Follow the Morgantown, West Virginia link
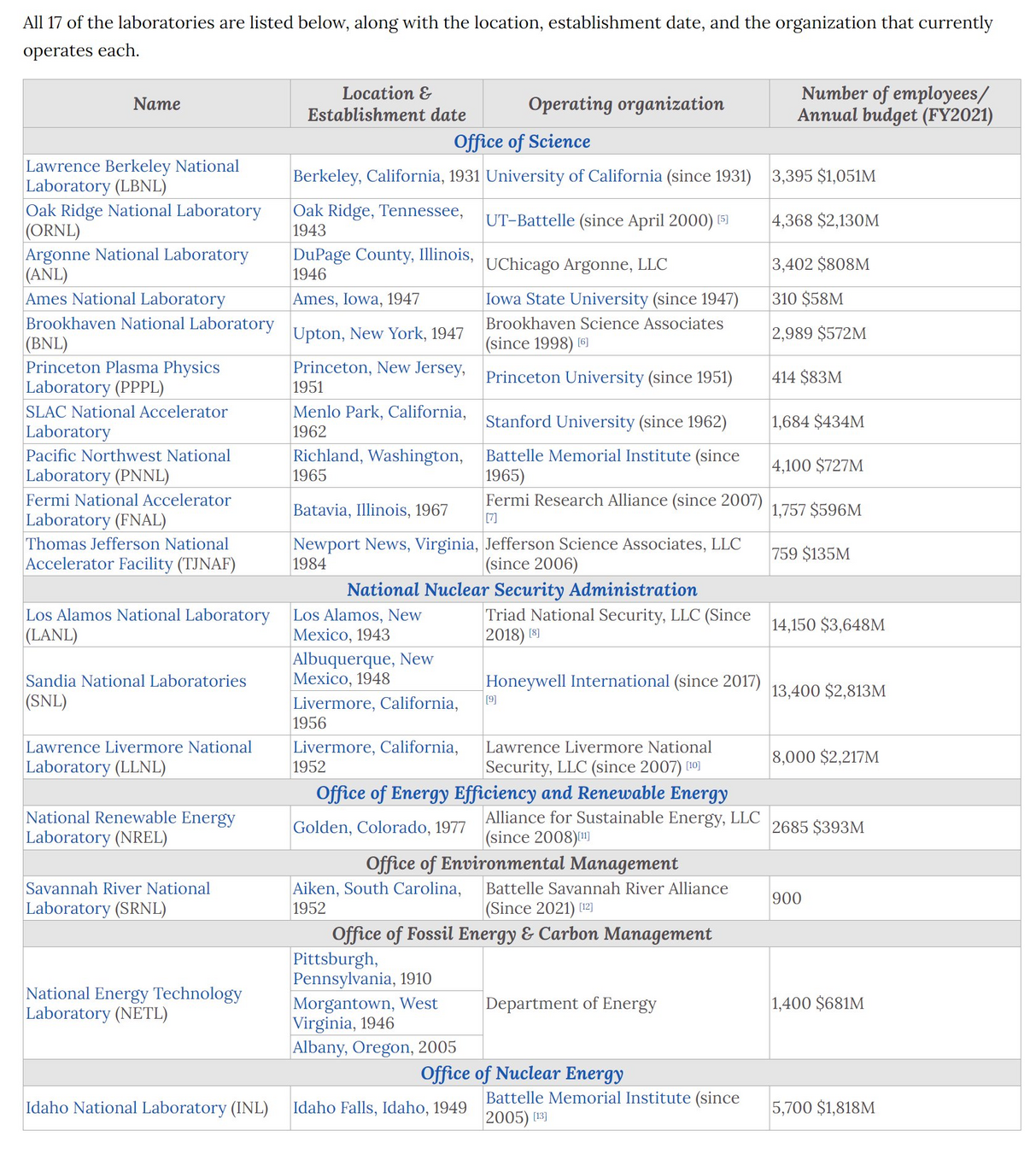The image size is (1036, 1154). pyautogui.click(x=366, y=1013)
